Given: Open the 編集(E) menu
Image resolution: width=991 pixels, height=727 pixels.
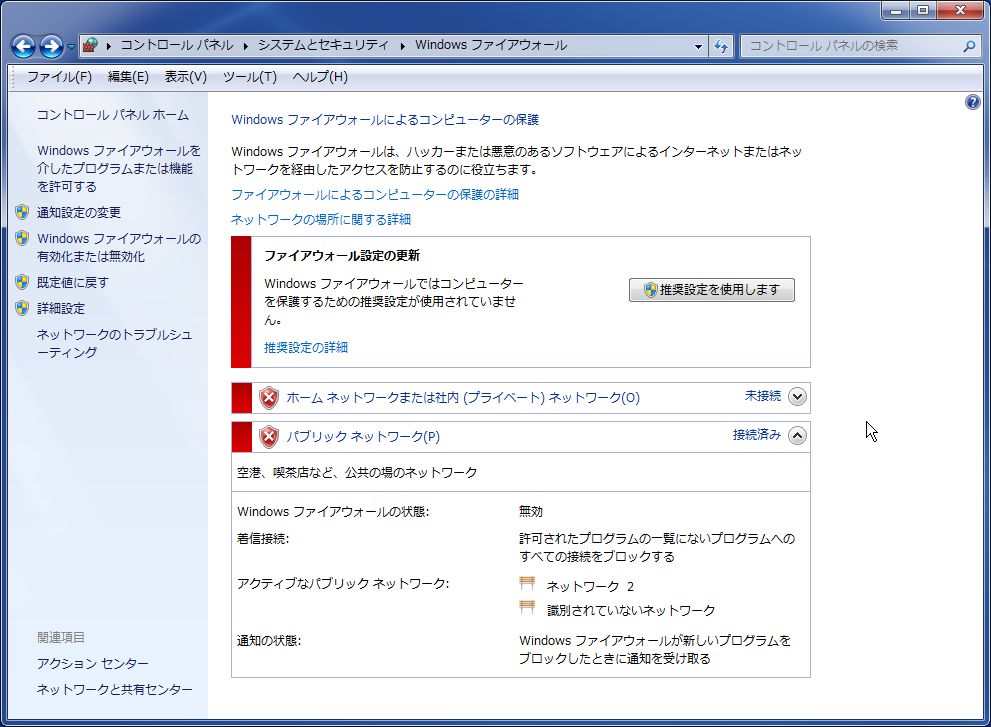Looking at the screenshot, I should (128, 76).
